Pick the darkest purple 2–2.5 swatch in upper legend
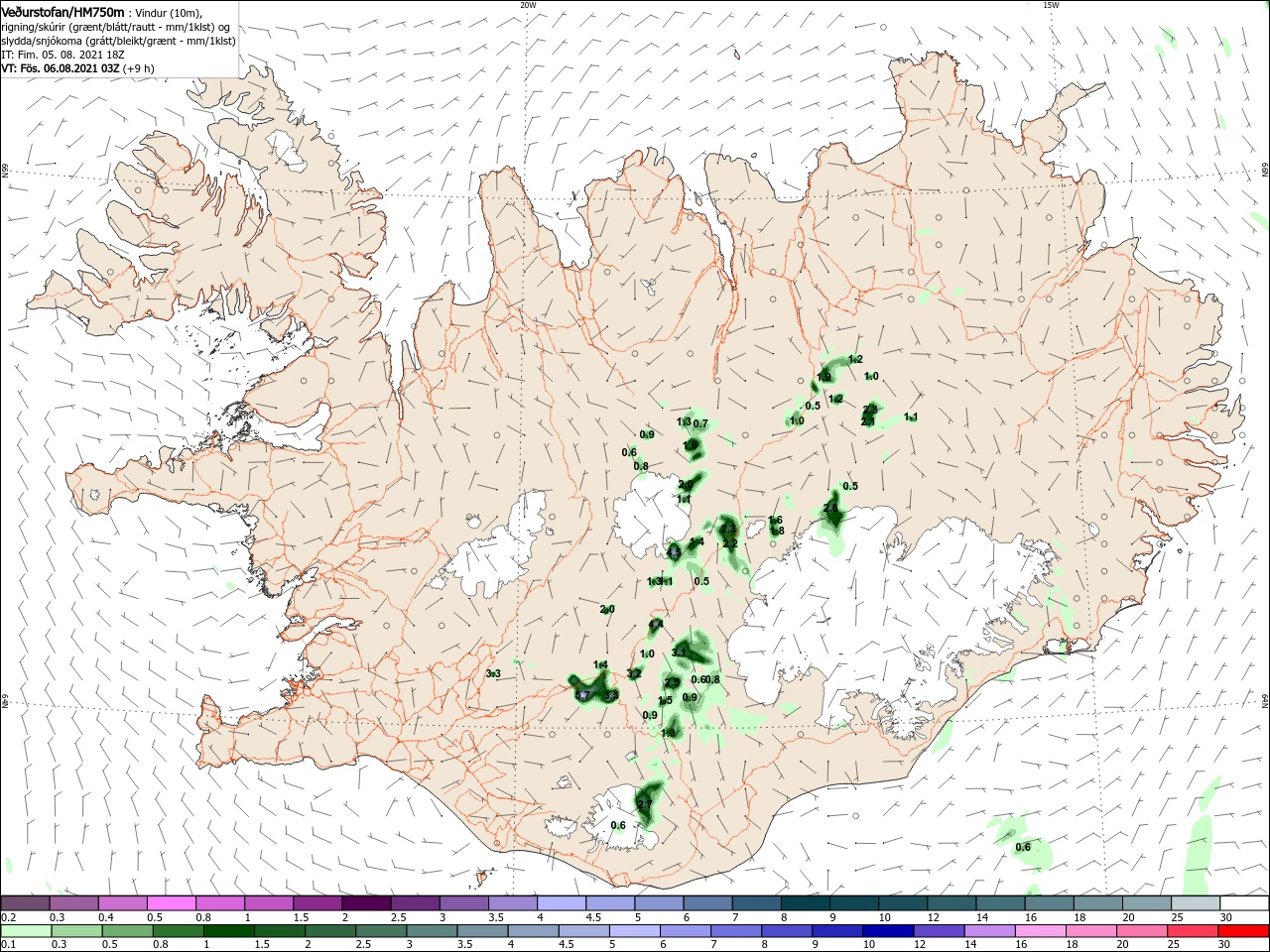 point(366,903)
